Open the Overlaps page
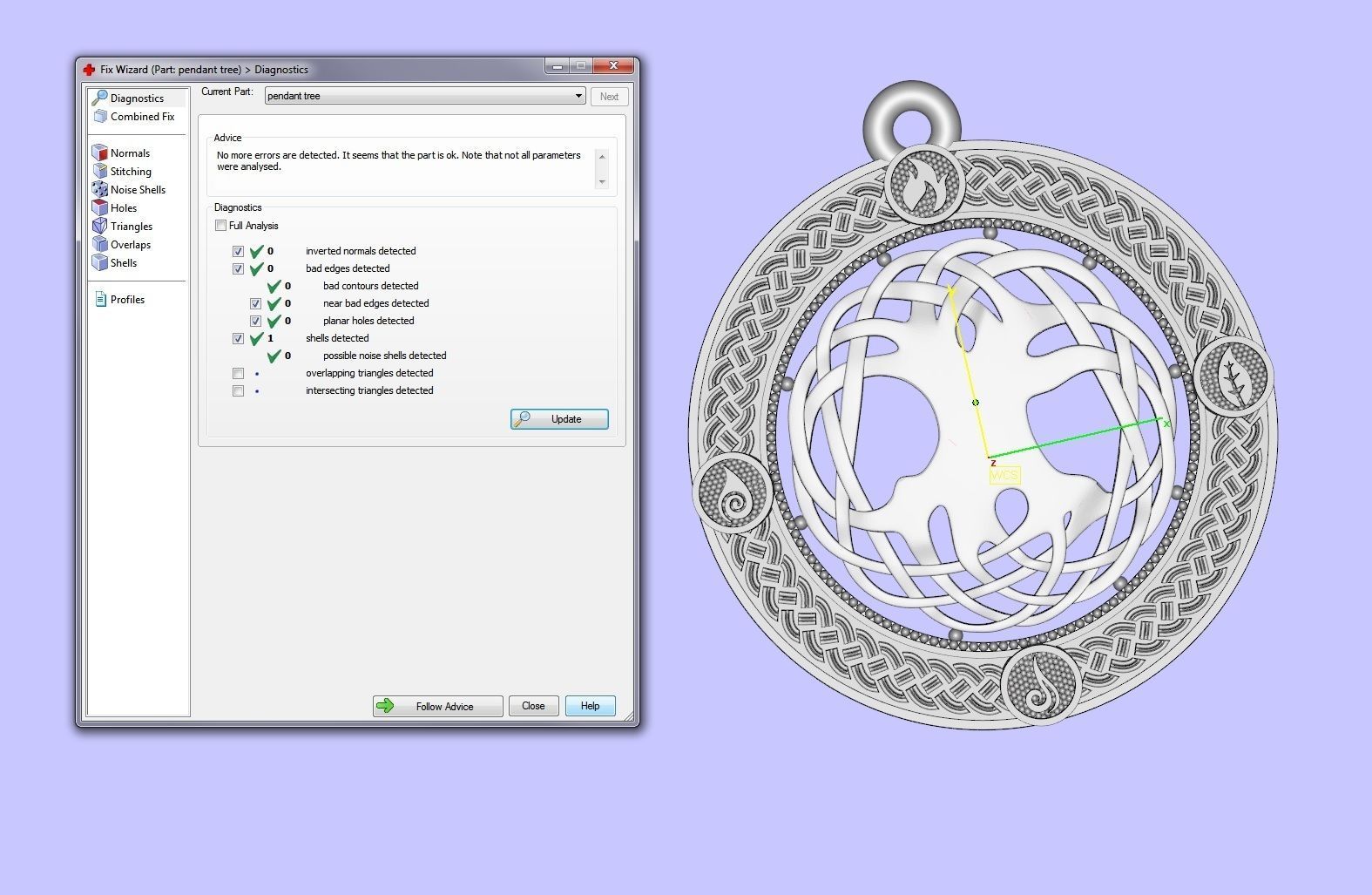 (x=131, y=244)
